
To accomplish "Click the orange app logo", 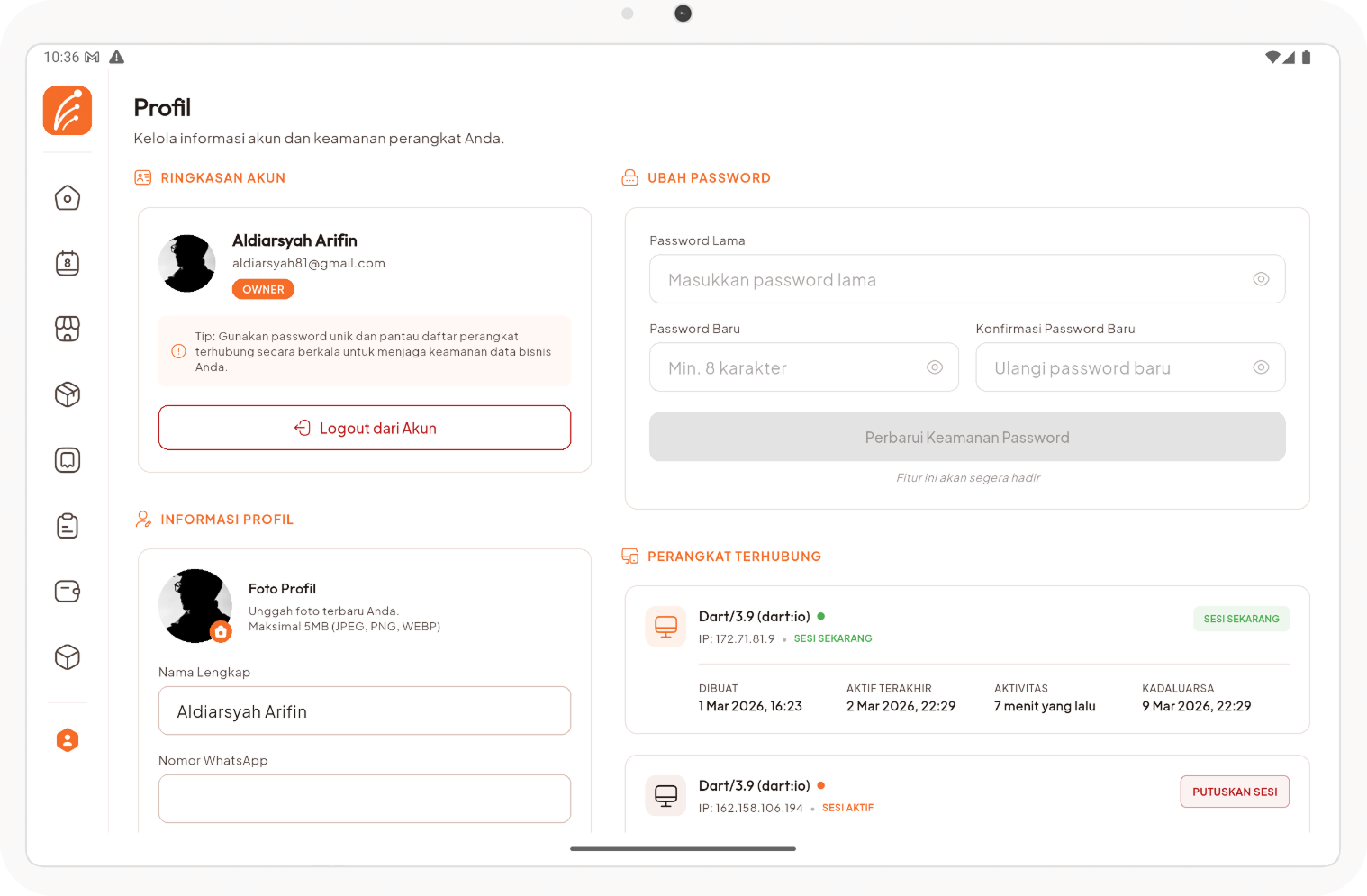I will [68, 111].
